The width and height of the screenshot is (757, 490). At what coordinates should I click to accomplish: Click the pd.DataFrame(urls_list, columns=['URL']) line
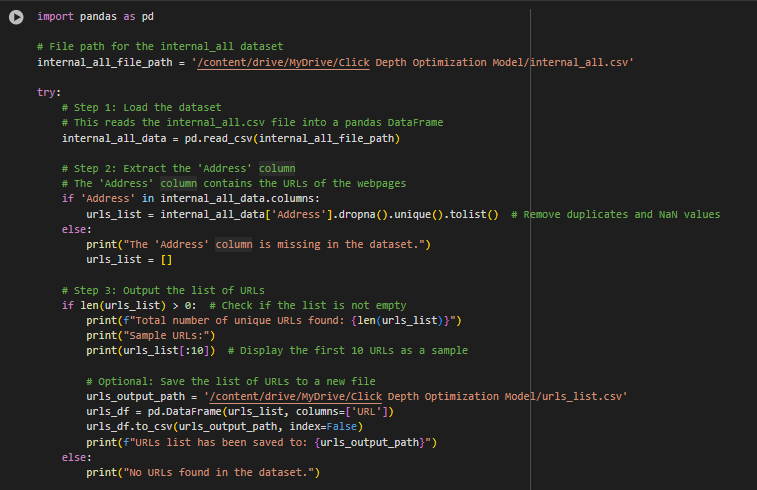(x=240, y=412)
